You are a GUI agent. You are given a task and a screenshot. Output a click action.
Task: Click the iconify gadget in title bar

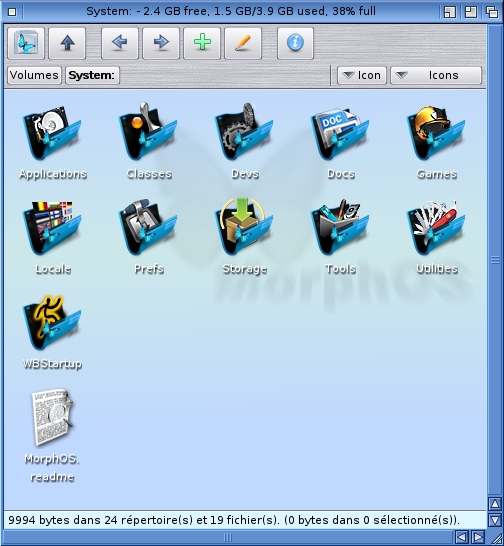(450, 12)
